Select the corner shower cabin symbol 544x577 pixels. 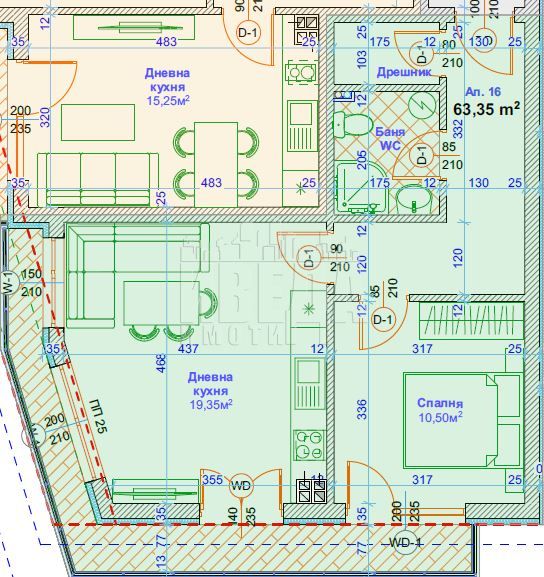point(361,188)
